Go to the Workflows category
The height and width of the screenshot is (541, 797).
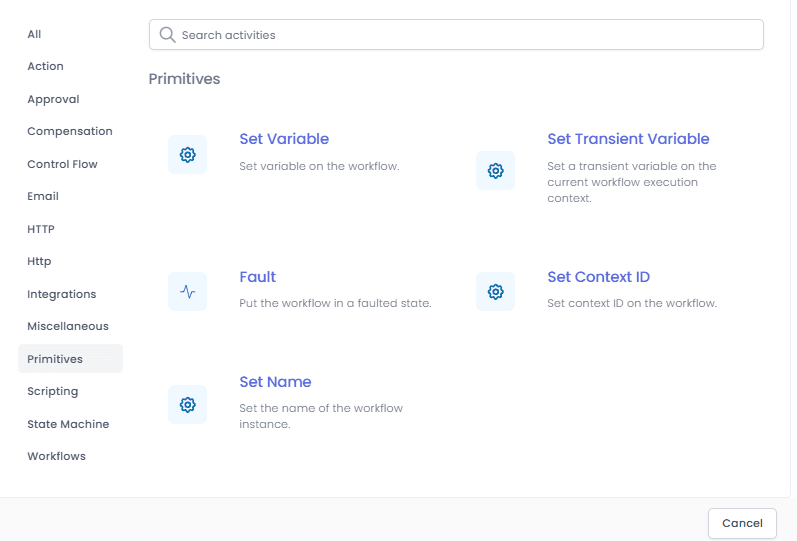pyautogui.click(x=56, y=456)
